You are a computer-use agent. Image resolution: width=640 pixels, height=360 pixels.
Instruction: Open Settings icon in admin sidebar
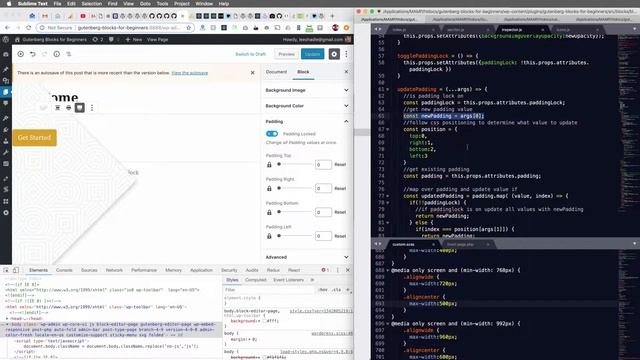[6, 164]
